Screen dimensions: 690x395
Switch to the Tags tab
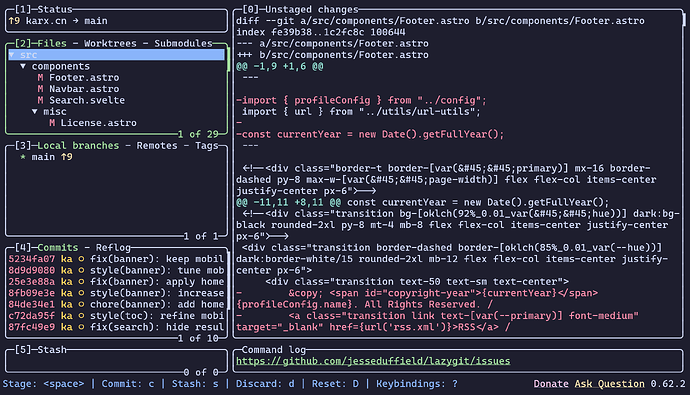click(x=206, y=146)
